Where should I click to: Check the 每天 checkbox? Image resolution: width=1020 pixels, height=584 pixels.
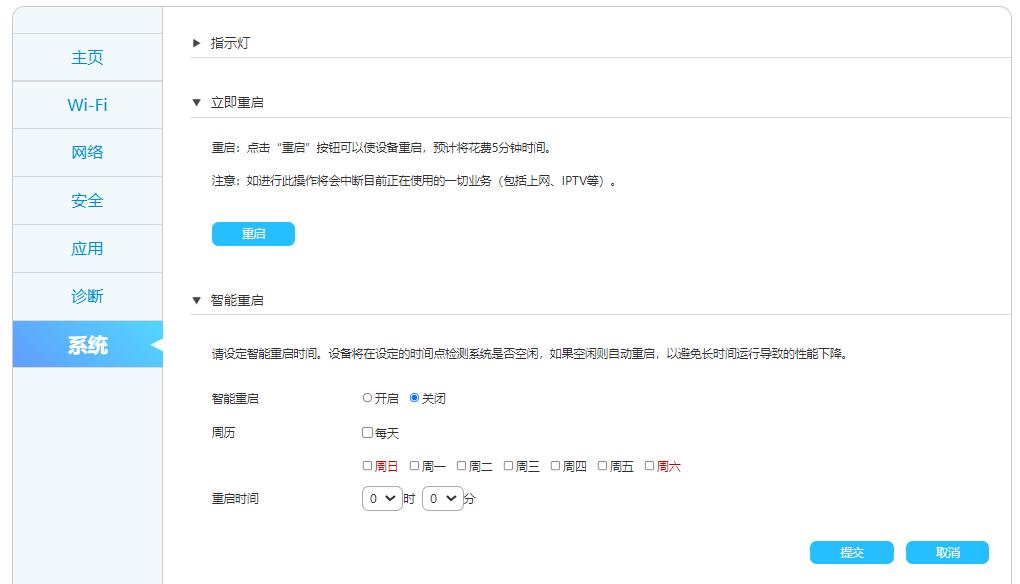click(367, 432)
